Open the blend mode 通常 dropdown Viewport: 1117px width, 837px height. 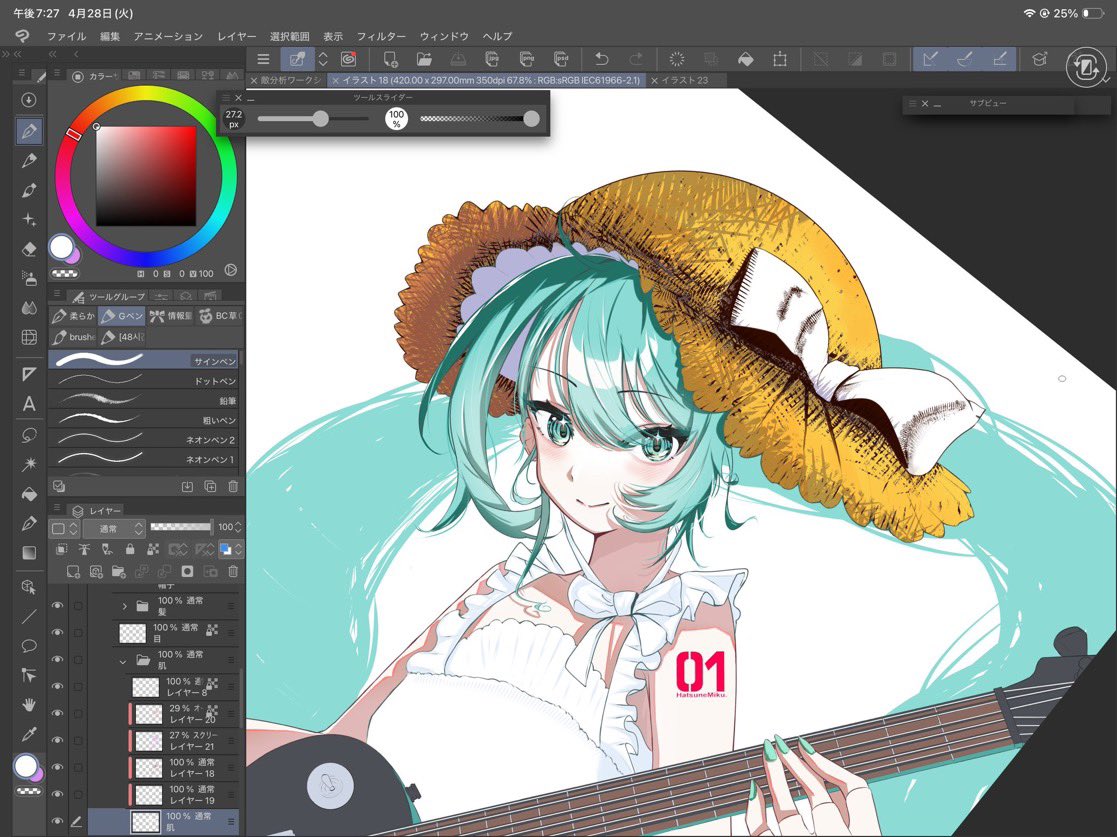click(114, 528)
